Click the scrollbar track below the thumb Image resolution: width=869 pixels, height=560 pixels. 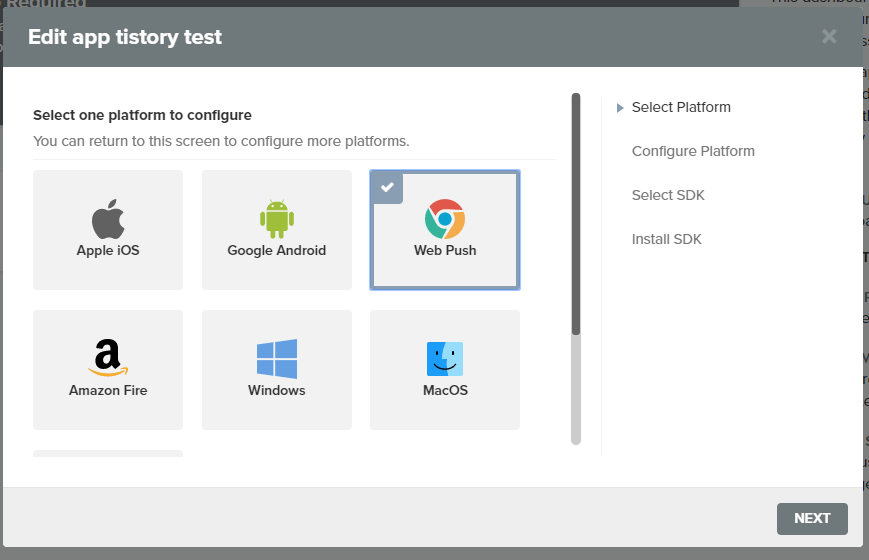pos(576,390)
